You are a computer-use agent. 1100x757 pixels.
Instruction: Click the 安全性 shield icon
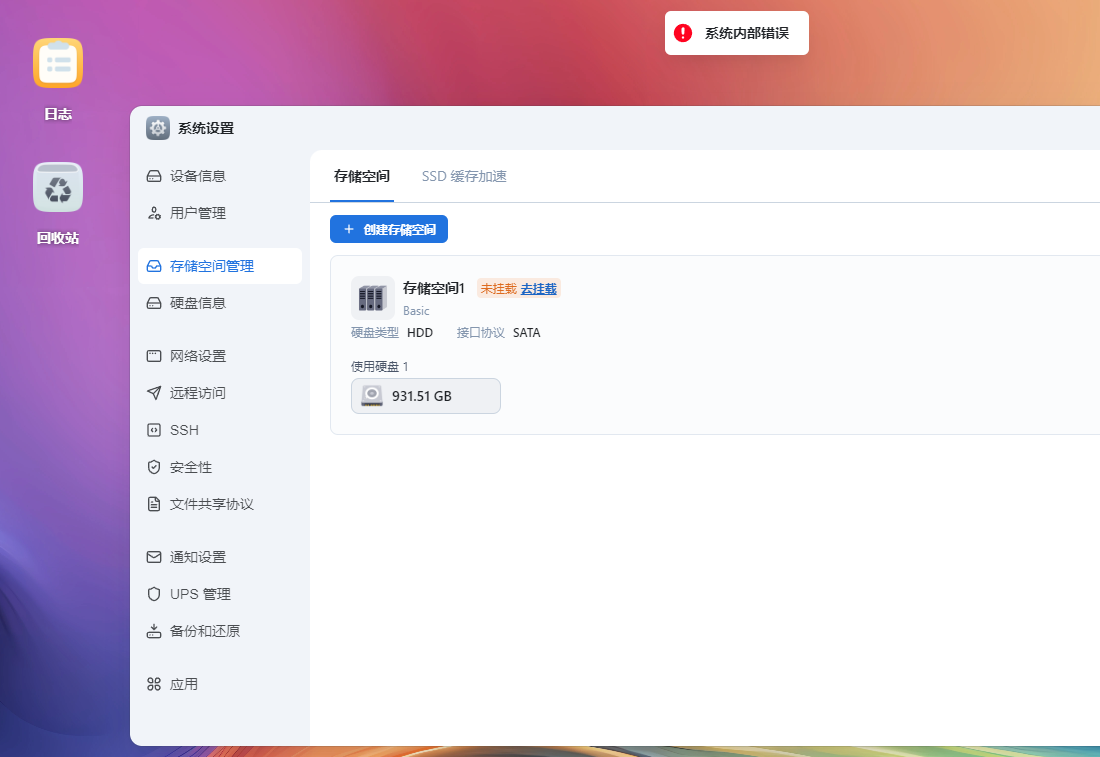(154, 467)
